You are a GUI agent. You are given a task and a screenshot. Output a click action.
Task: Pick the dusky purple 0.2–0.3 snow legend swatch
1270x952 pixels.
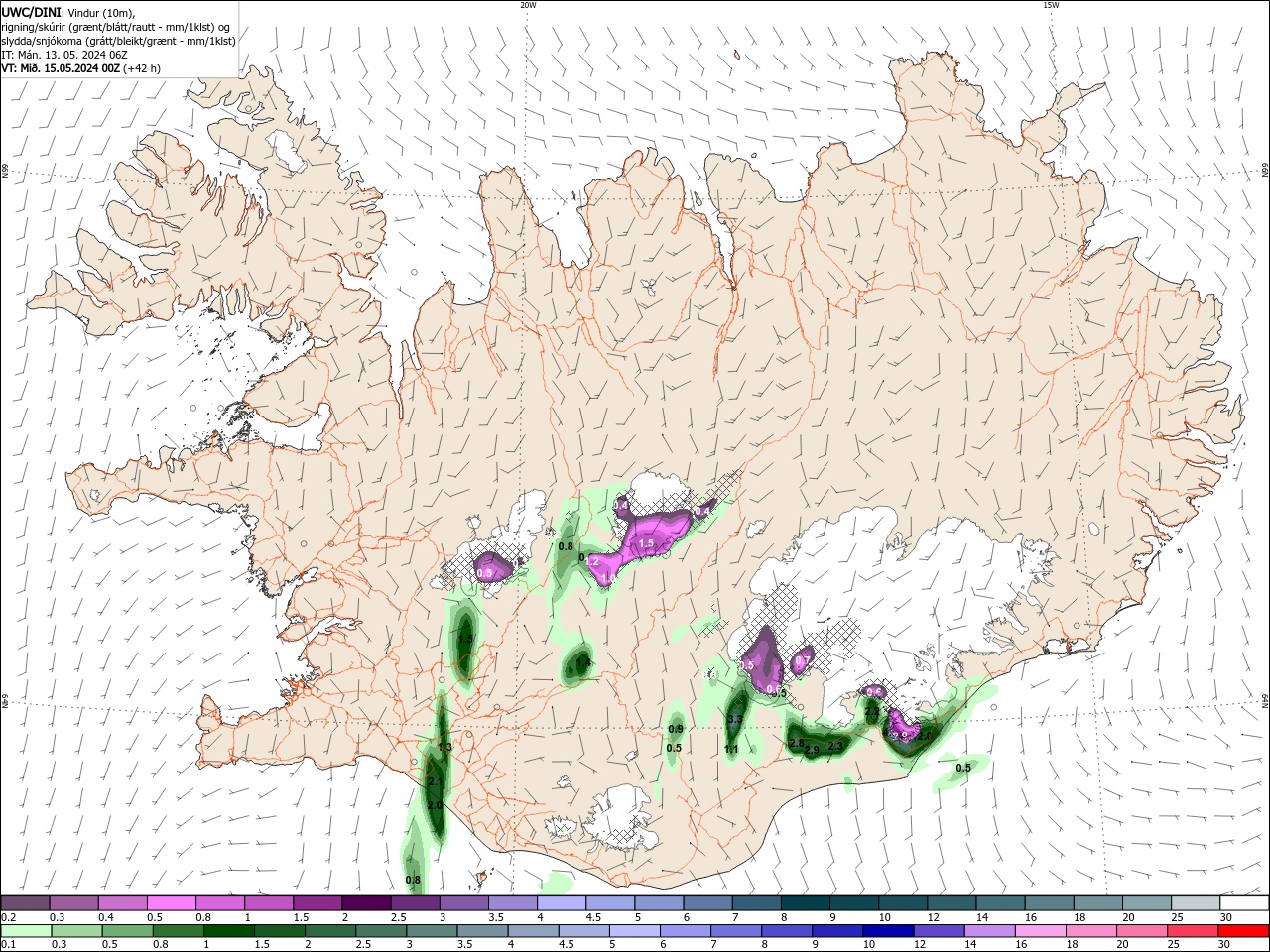click(x=25, y=902)
